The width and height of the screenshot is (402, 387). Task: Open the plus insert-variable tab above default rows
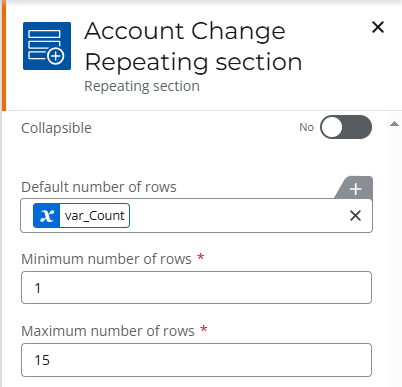click(355, 189)
